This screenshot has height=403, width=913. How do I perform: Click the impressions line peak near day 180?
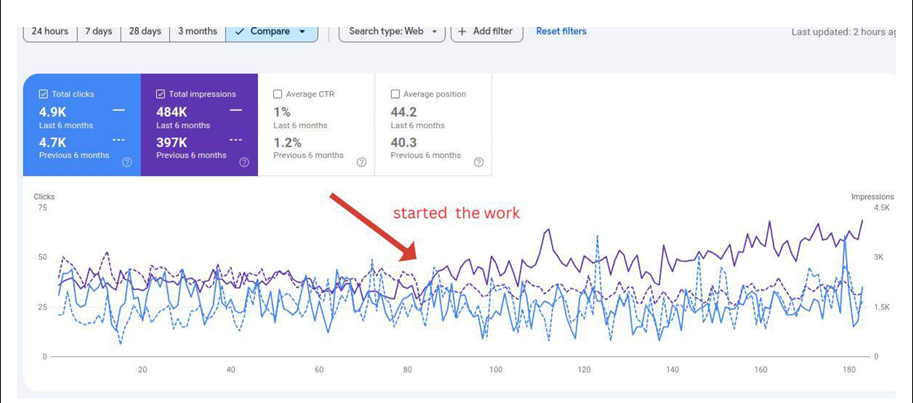pos(862,221)
